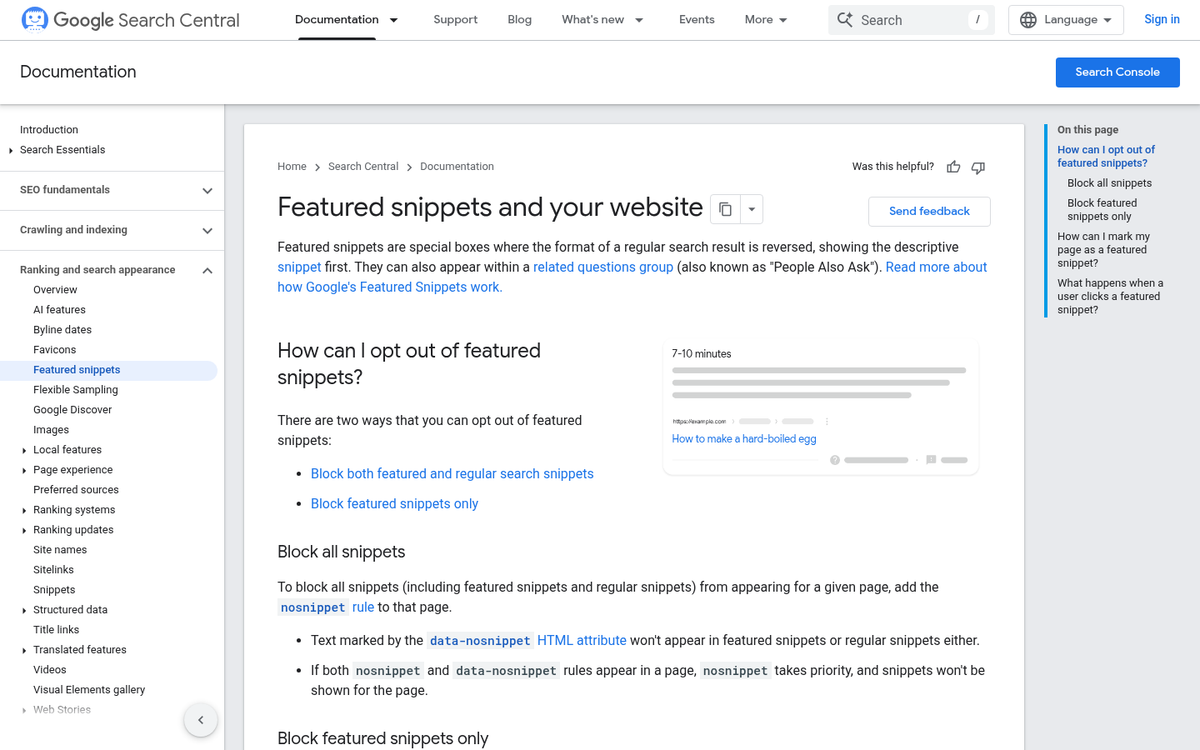This screenshot has height=750, width=1200.
Task: Copy the page title using the copy icon
Action: click(x=725, y=208)
